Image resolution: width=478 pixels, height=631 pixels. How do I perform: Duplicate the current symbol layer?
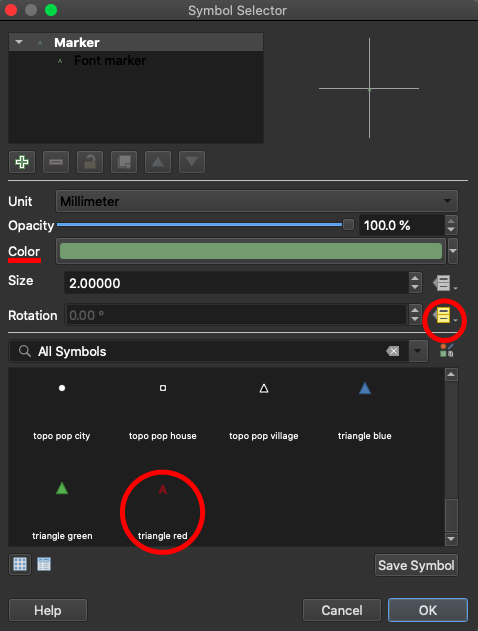click(x=124, y=162)
